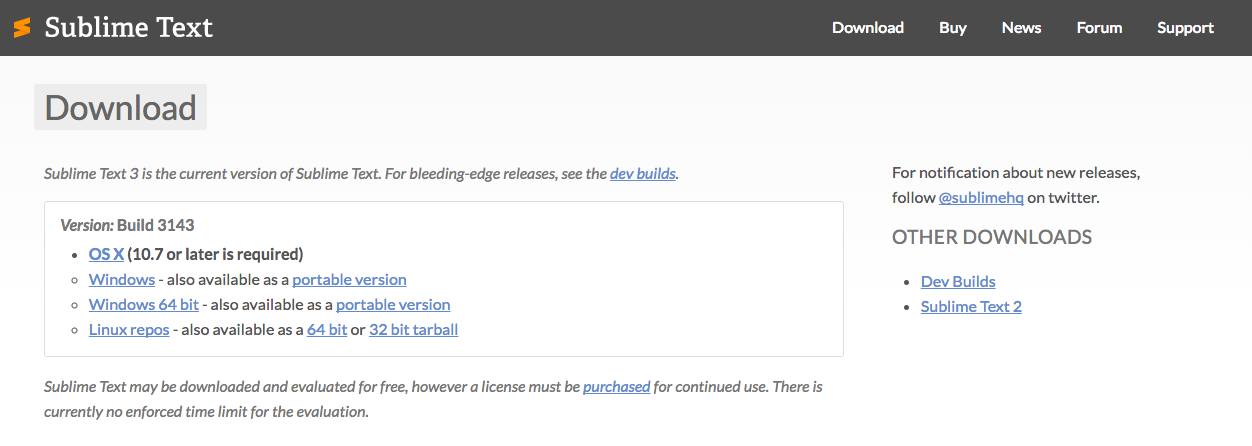Go to the Buy page

952,28
